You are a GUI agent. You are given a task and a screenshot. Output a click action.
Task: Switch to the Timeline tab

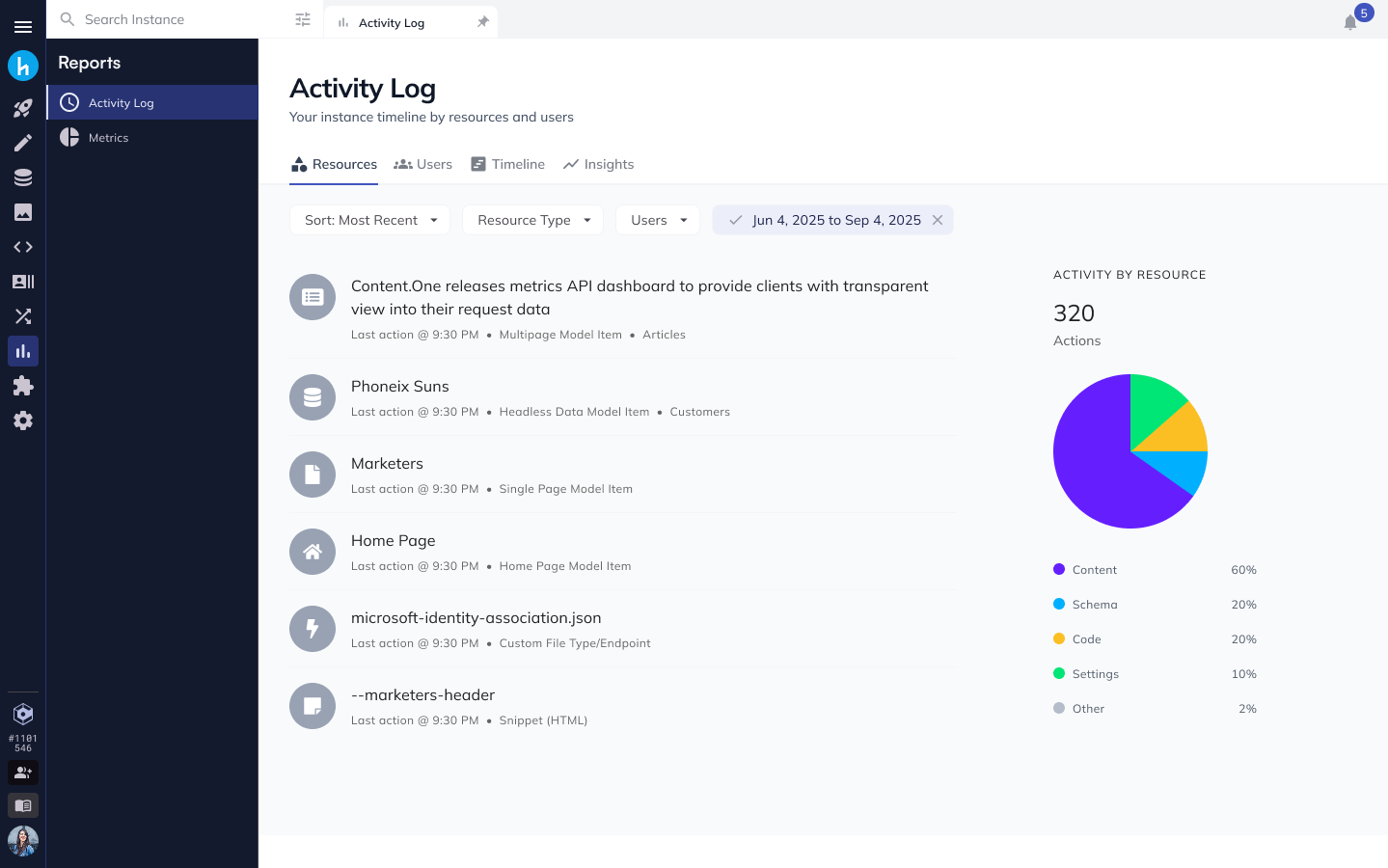pyautogui.click(x=507, y=164)
